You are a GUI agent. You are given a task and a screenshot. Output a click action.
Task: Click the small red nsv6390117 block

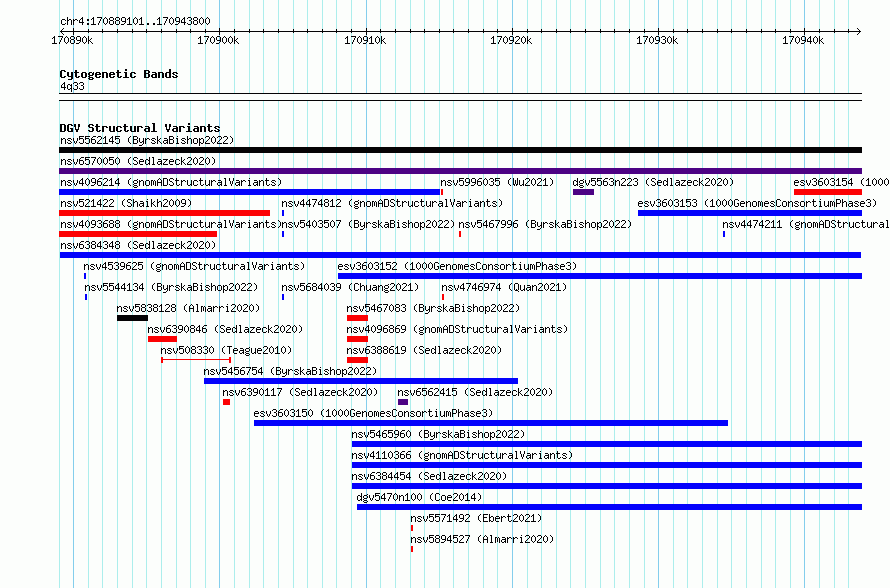pos(226,402)
